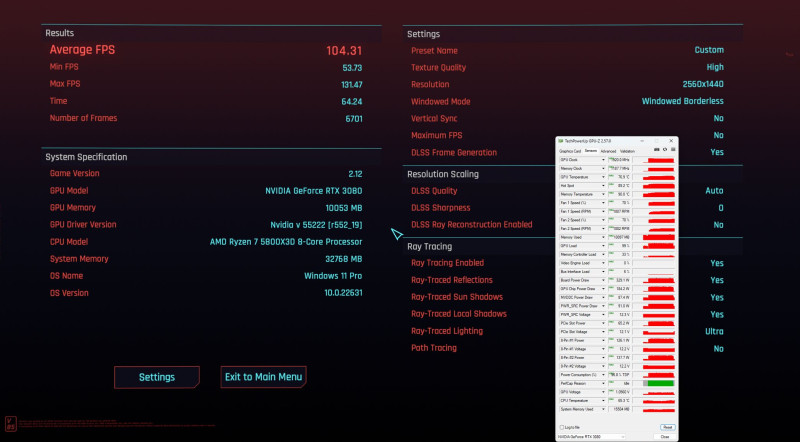Click the OS Version value 10.0.22631
800x442 pixels.
[x=343, y=293]
